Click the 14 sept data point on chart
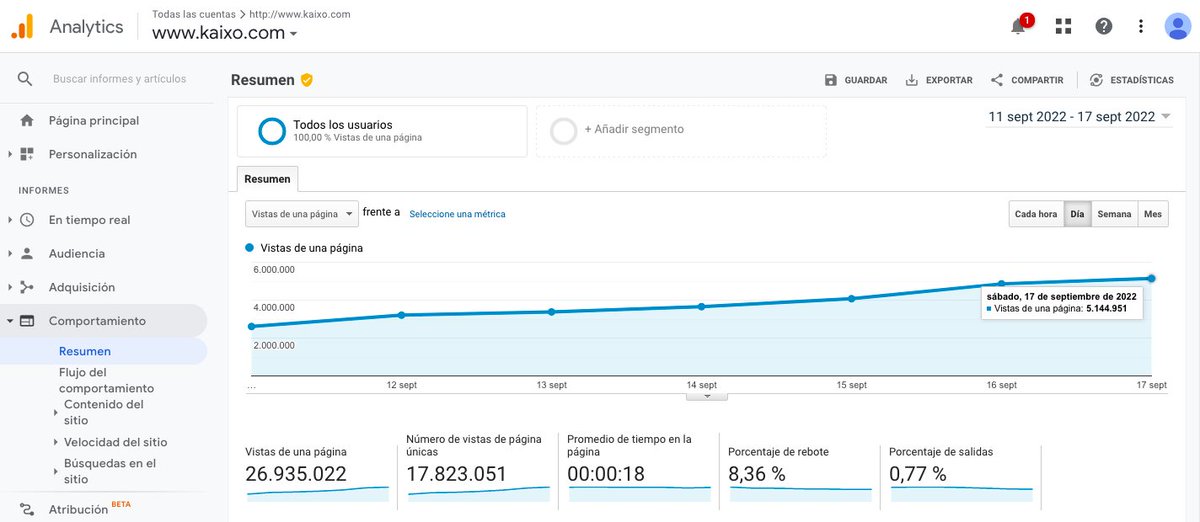Screen dimensions: 1200x522 [x=701, y=306]
